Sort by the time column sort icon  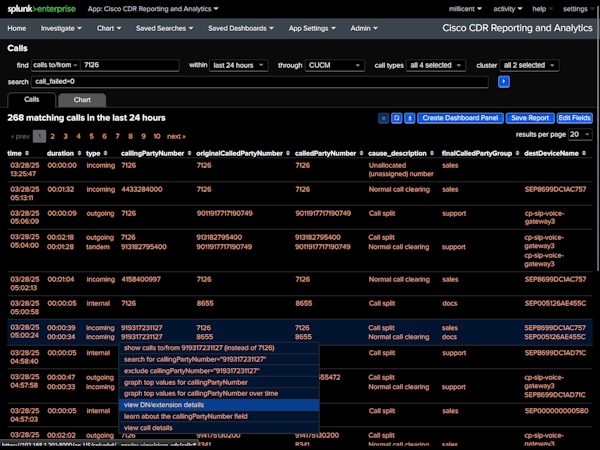click(x=27, y=153)
